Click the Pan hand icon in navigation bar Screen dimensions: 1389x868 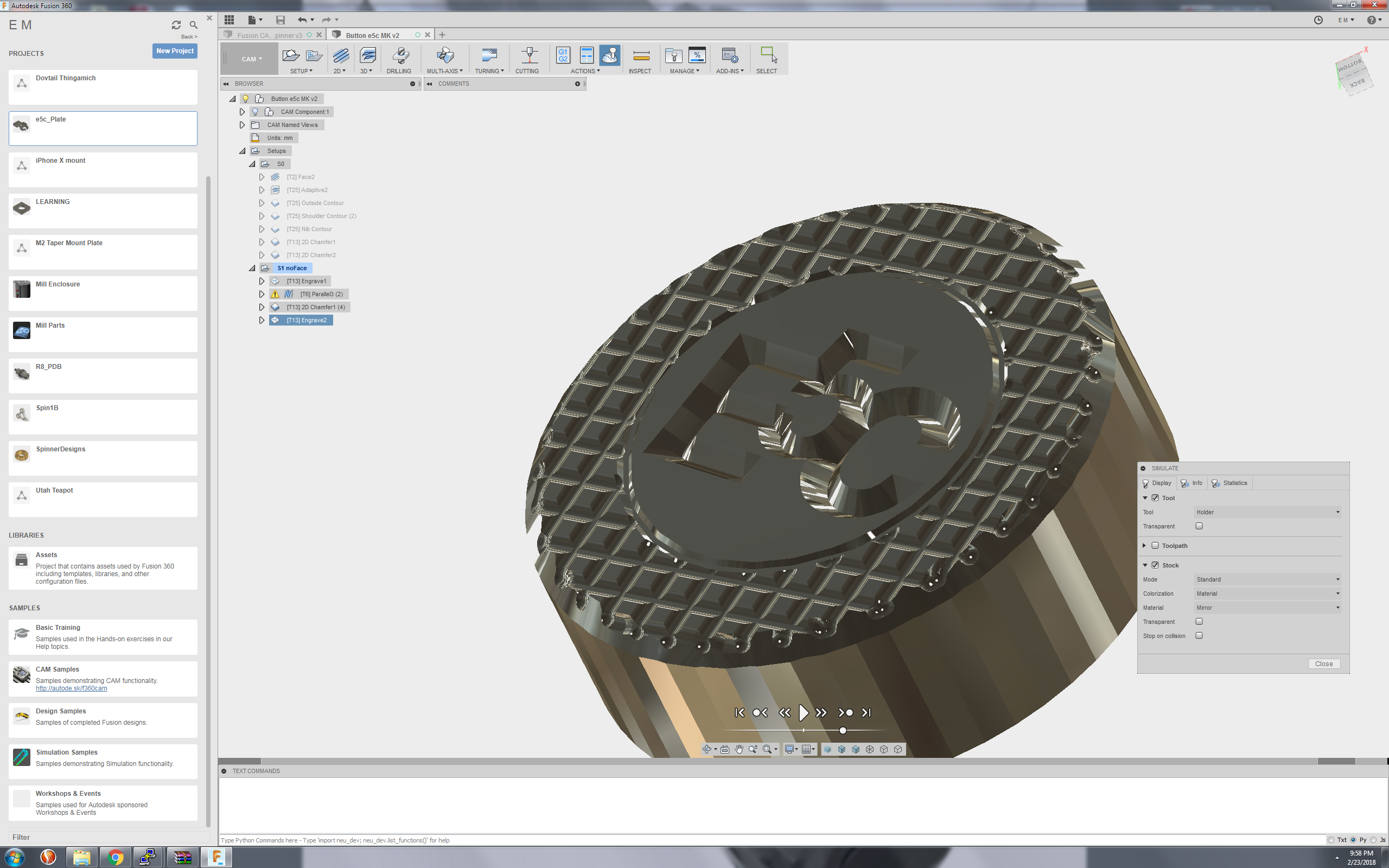pyautogui.click(x=738, y=749)
